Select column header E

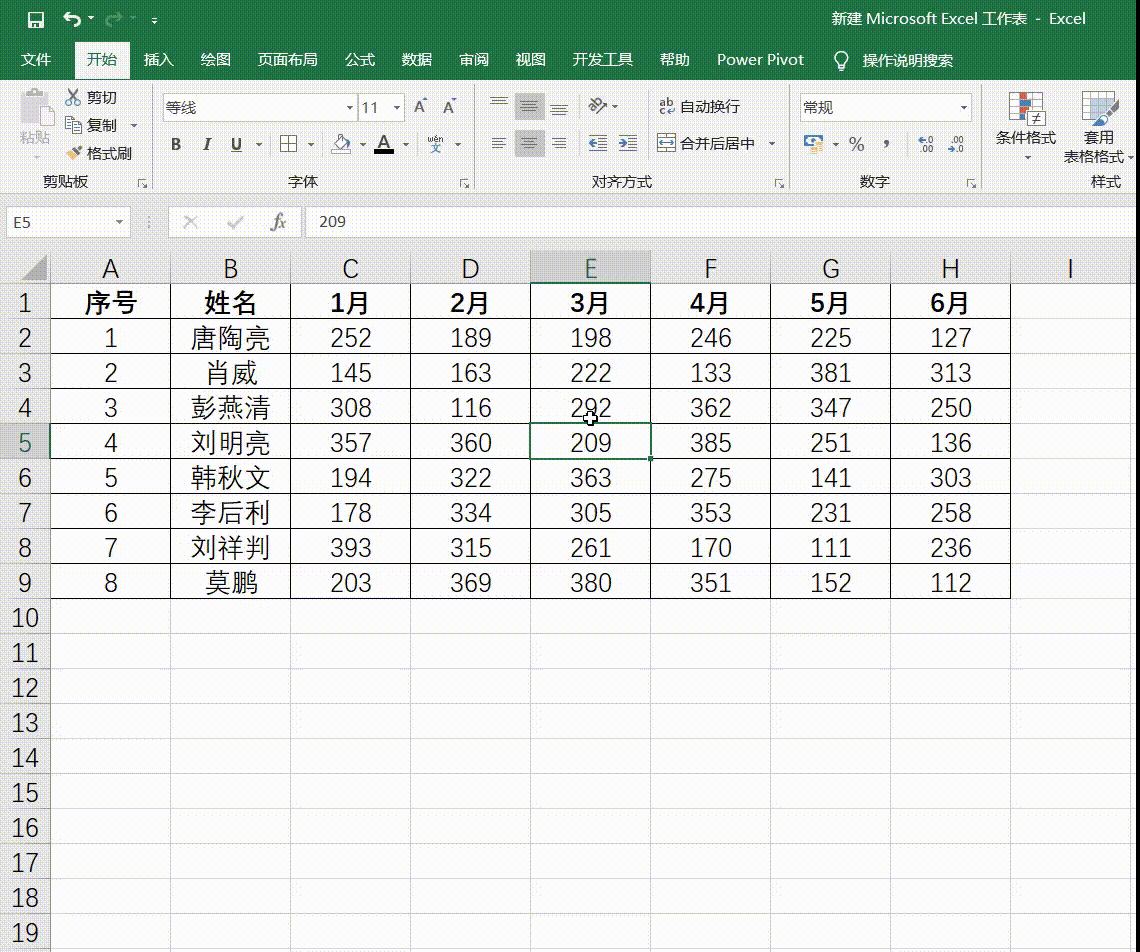point(590,268)
